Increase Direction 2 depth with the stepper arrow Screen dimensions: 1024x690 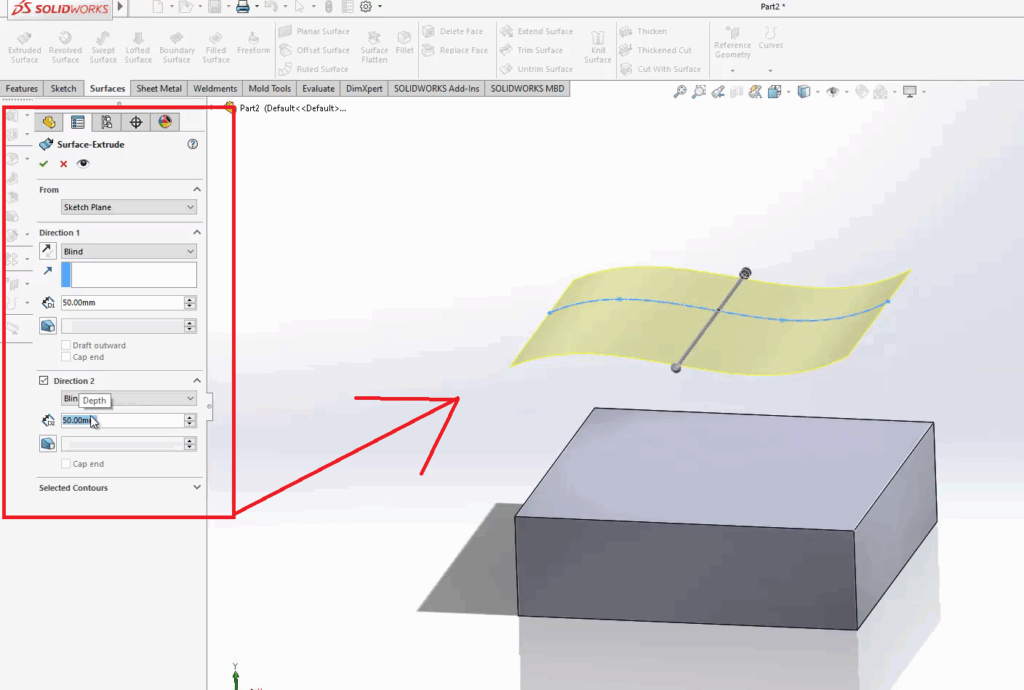coord(188,416)
